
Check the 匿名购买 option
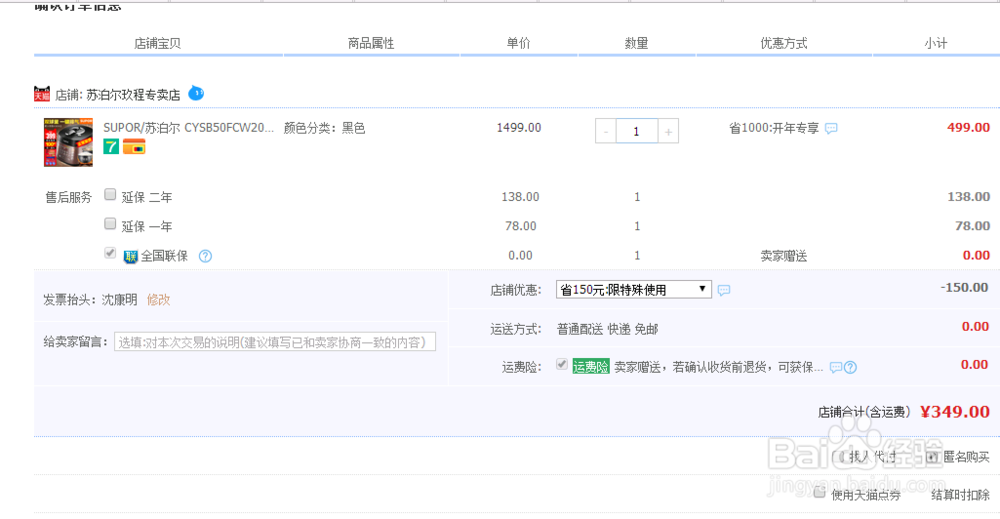coord(932,457)
